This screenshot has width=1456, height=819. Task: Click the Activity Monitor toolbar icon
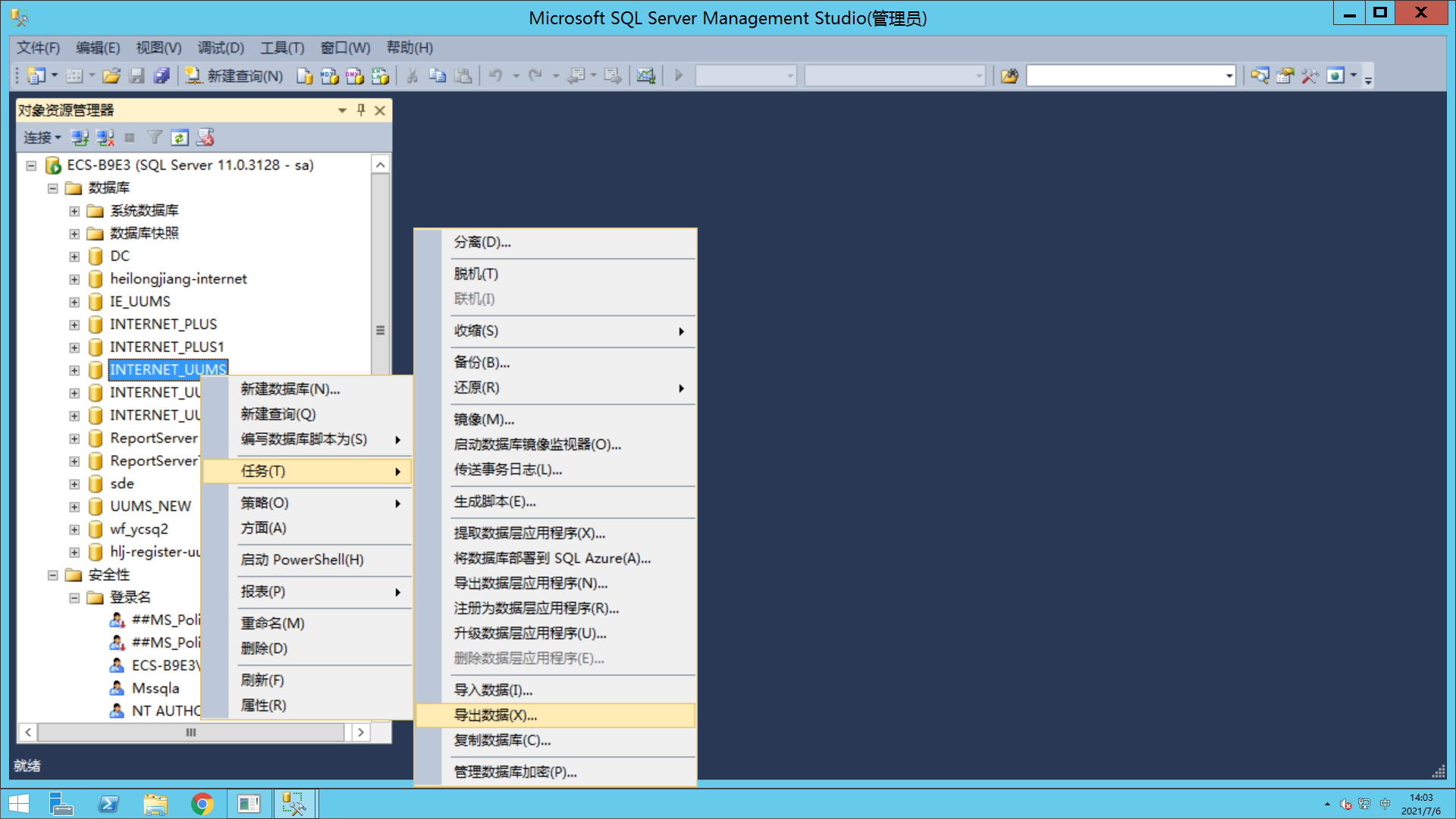645,76
